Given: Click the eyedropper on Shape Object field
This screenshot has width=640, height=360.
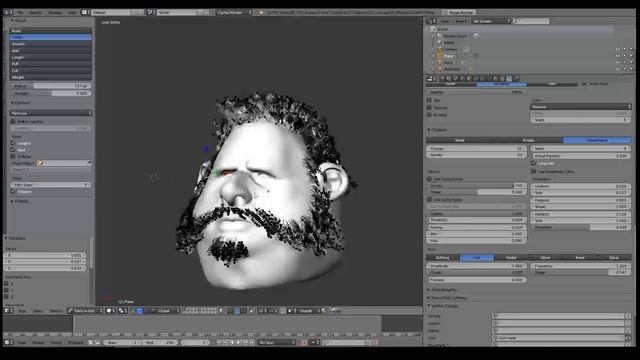Looking at the screenshot, I should coord(89,163).
